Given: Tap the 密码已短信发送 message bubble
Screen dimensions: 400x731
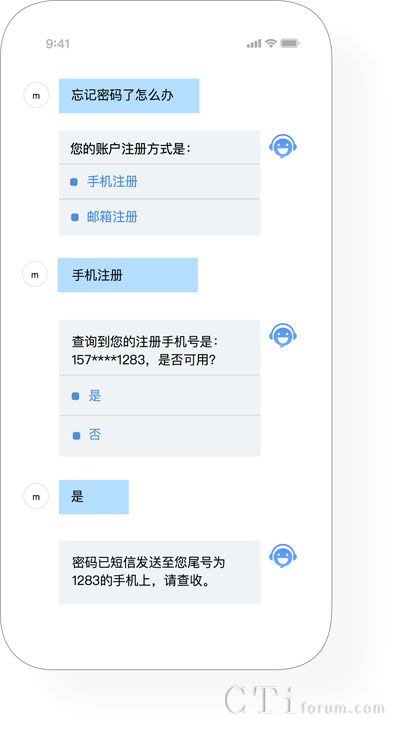Looking at the screenshot, I should pos(159,572).
